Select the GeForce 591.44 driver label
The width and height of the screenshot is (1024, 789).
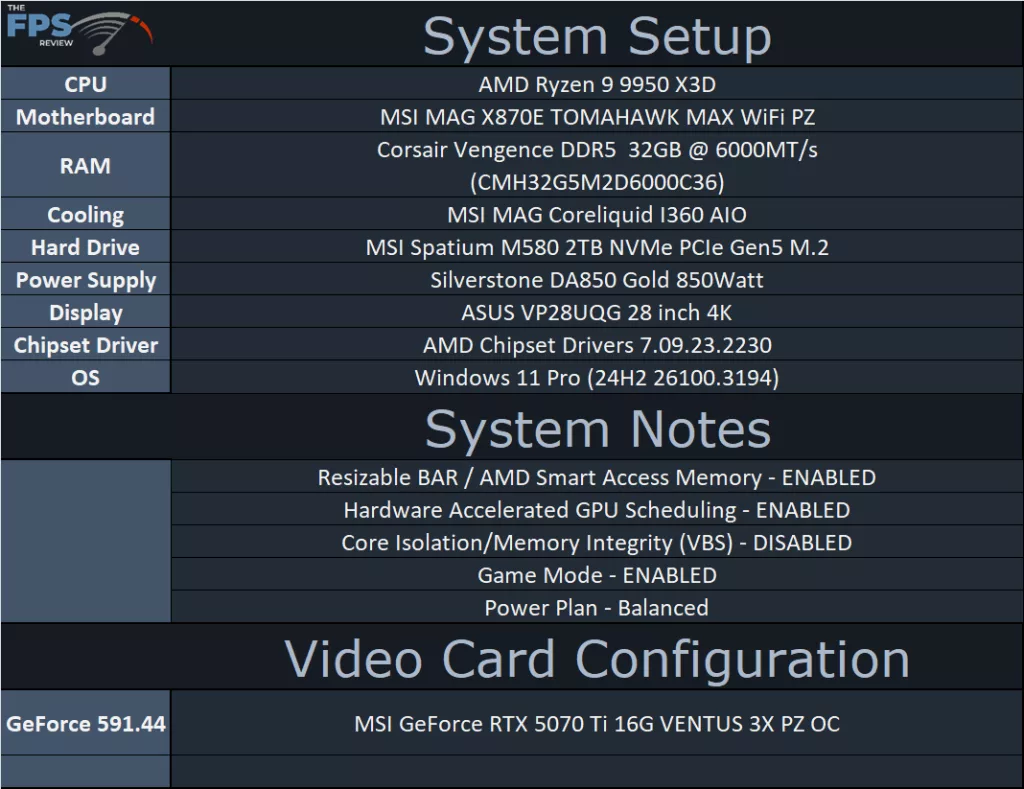coord(86,723)
